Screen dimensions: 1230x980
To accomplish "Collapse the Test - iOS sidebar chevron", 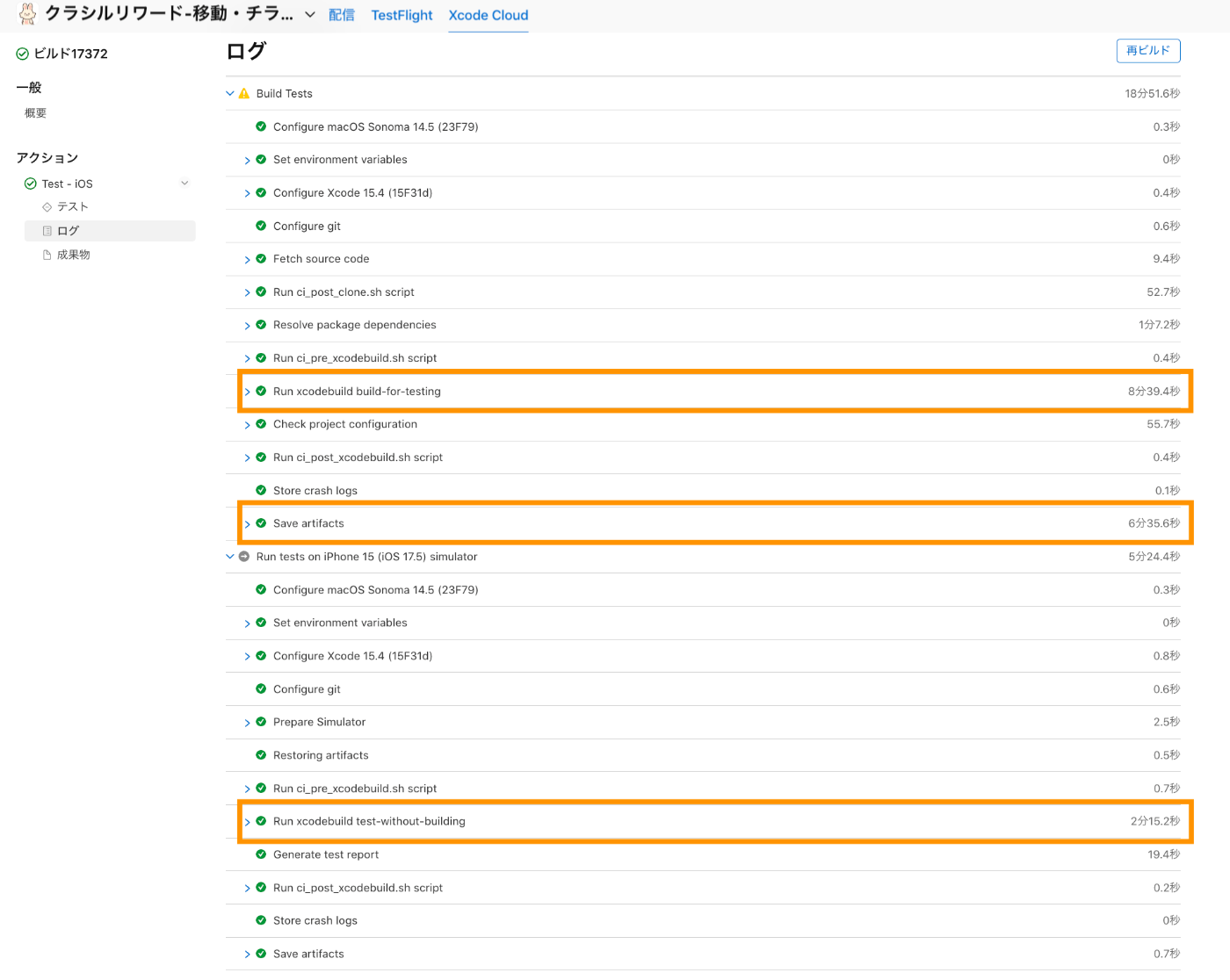I will [184, 184].
